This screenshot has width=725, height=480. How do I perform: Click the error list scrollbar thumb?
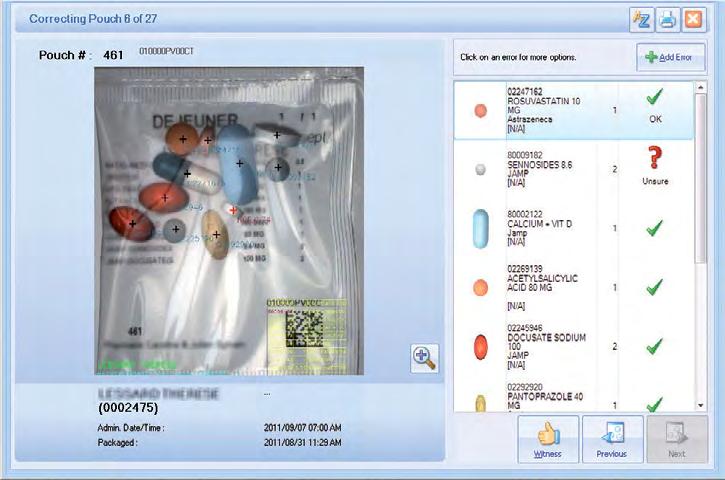pyautogui.click(x=700, y=178)
